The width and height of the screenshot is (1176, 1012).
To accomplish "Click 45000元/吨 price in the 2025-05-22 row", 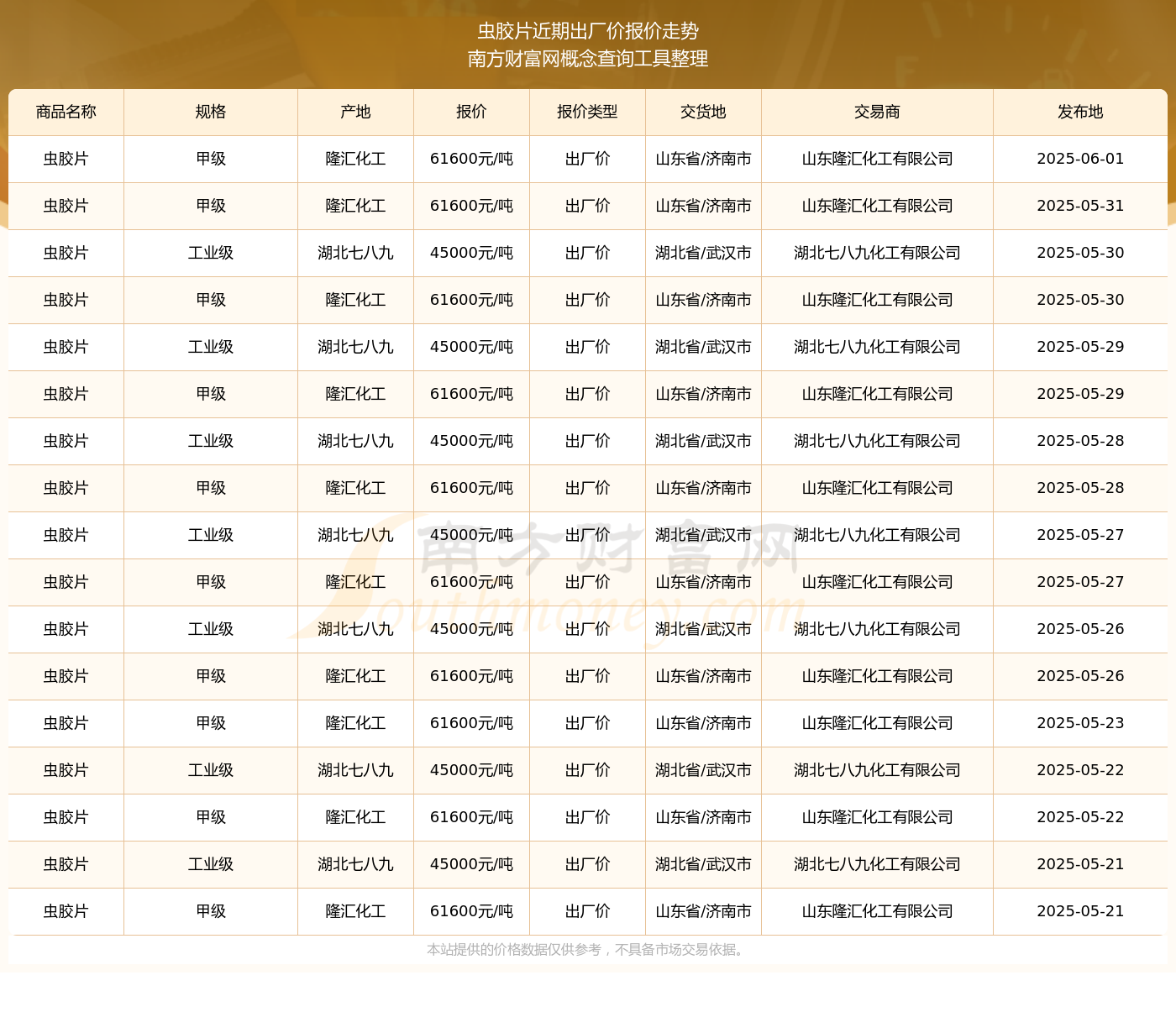I will (471, 770).
